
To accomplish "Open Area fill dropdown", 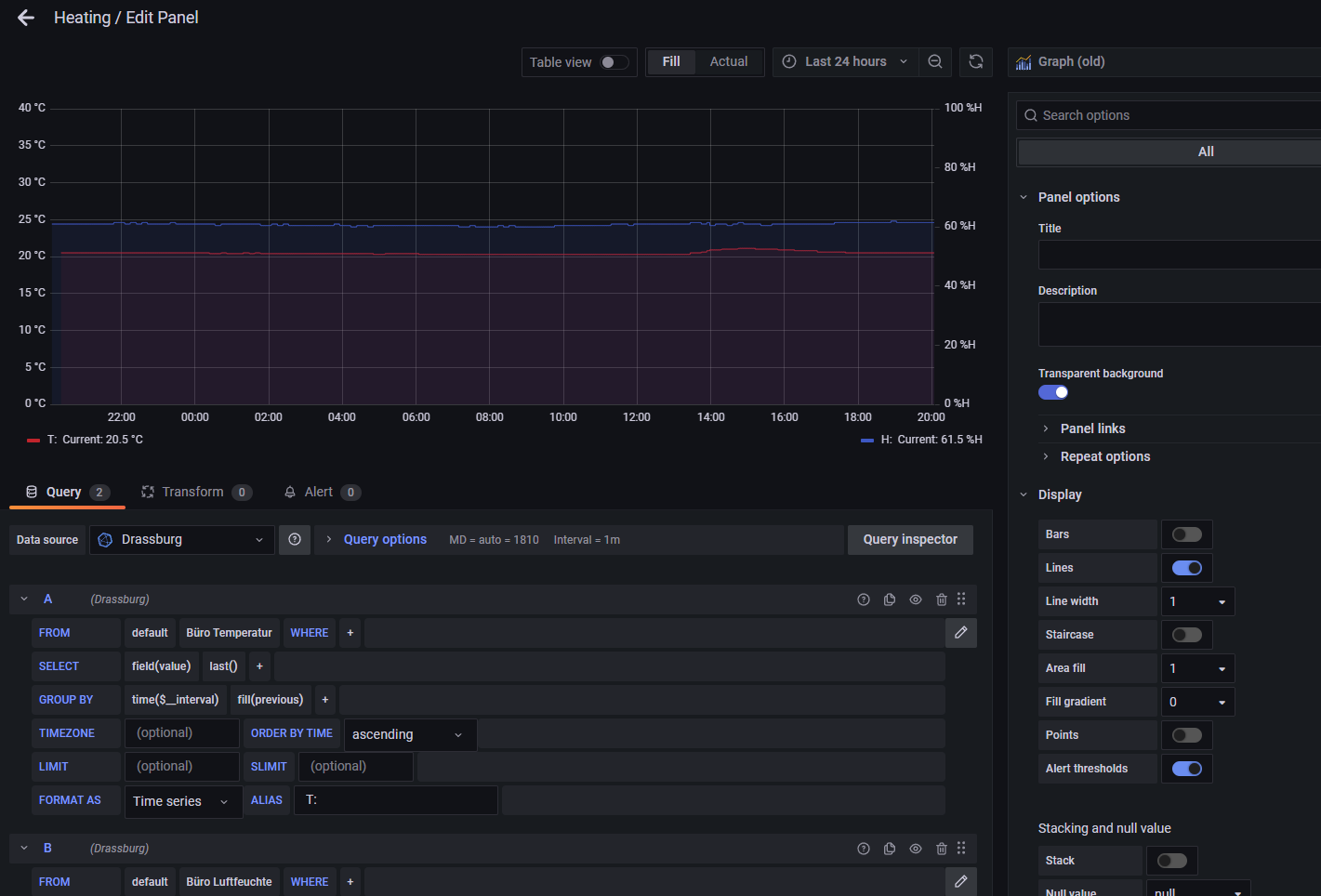I will [x=1197, y=668].
